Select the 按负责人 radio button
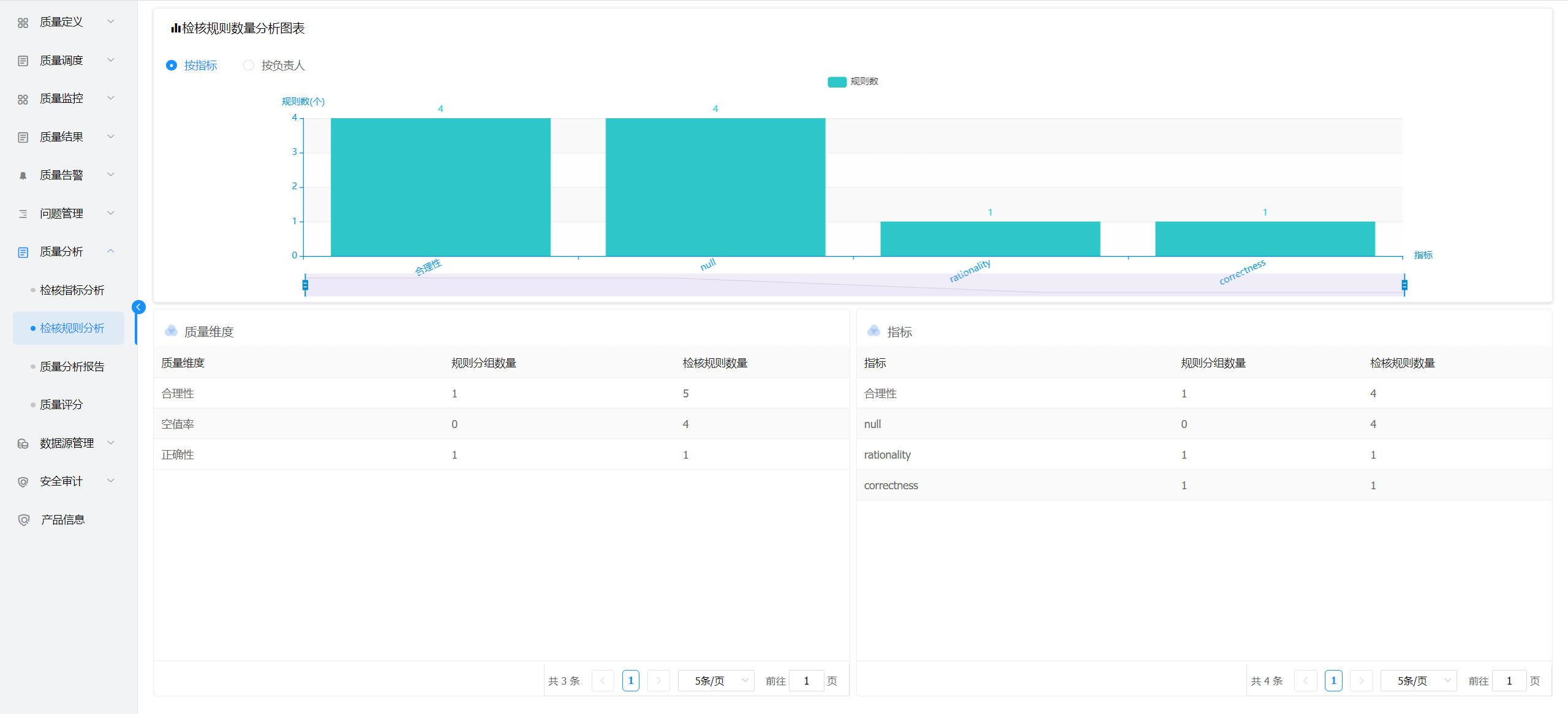Image resolution: width=1568 pixels, height=714 pixels. click(x=249, y=66)
